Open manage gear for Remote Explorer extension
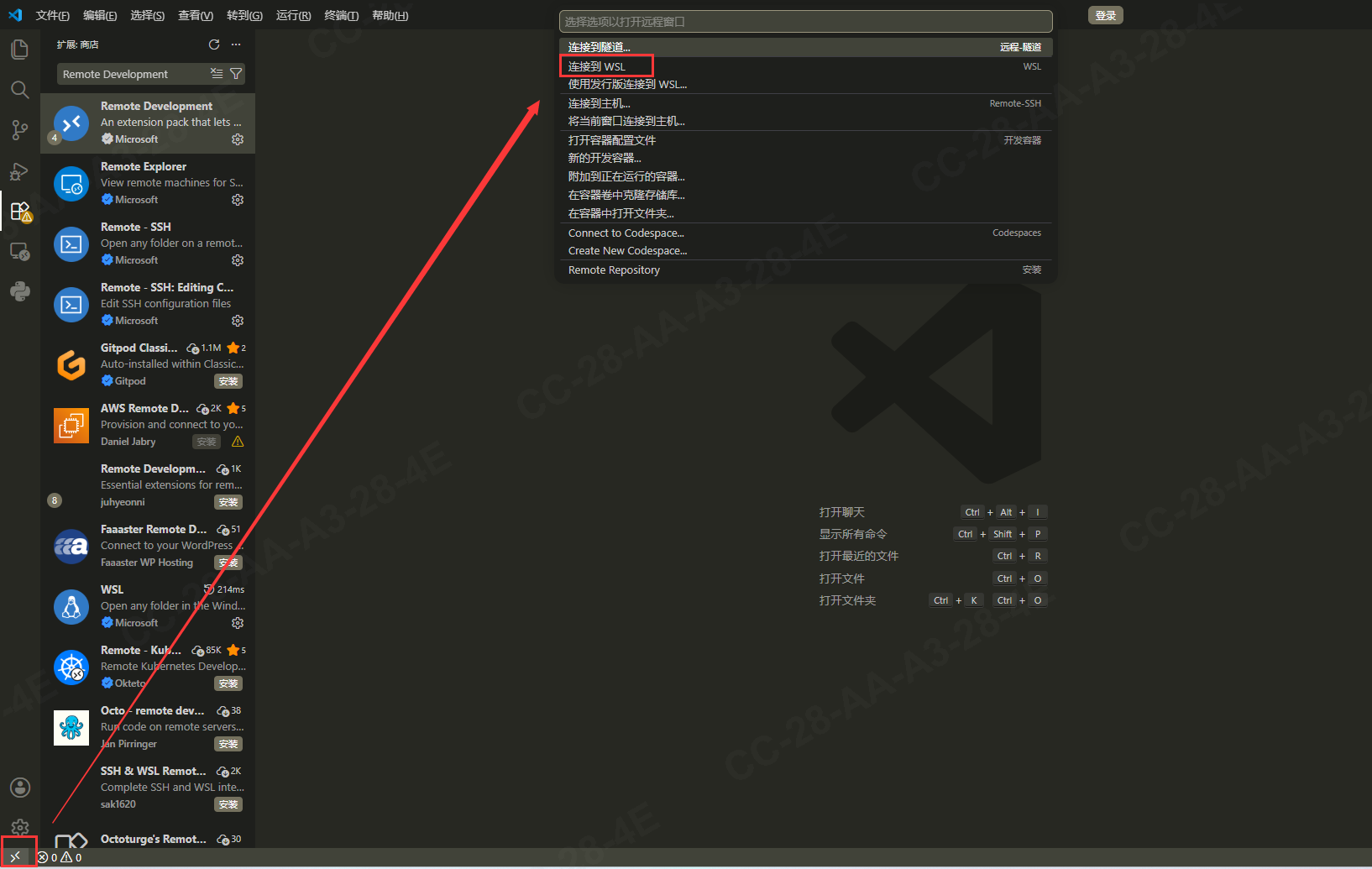The height and width of the screenshot is (869, 1372). pyautogui.click(x=238, y=200)
